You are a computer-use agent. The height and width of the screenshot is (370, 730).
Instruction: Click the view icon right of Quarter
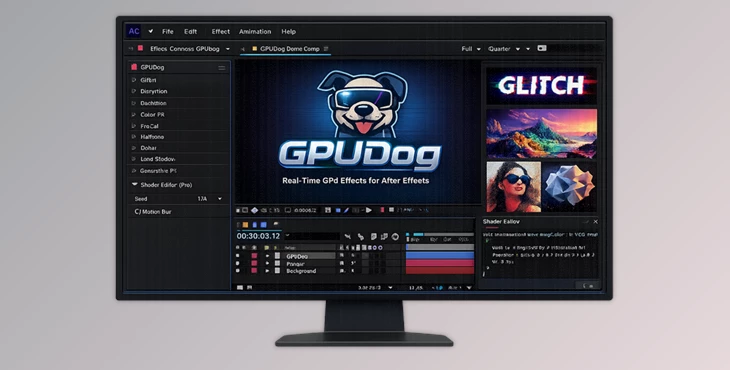pos(541,48)
